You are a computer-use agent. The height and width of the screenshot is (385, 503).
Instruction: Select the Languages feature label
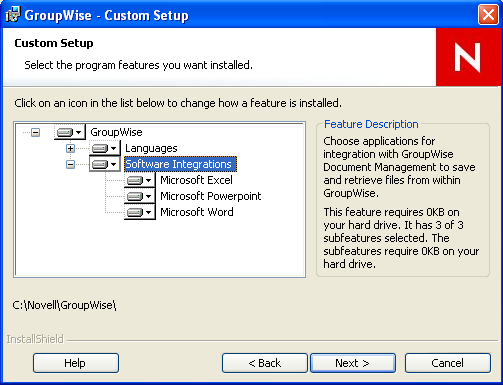click(x=151, y=148)
